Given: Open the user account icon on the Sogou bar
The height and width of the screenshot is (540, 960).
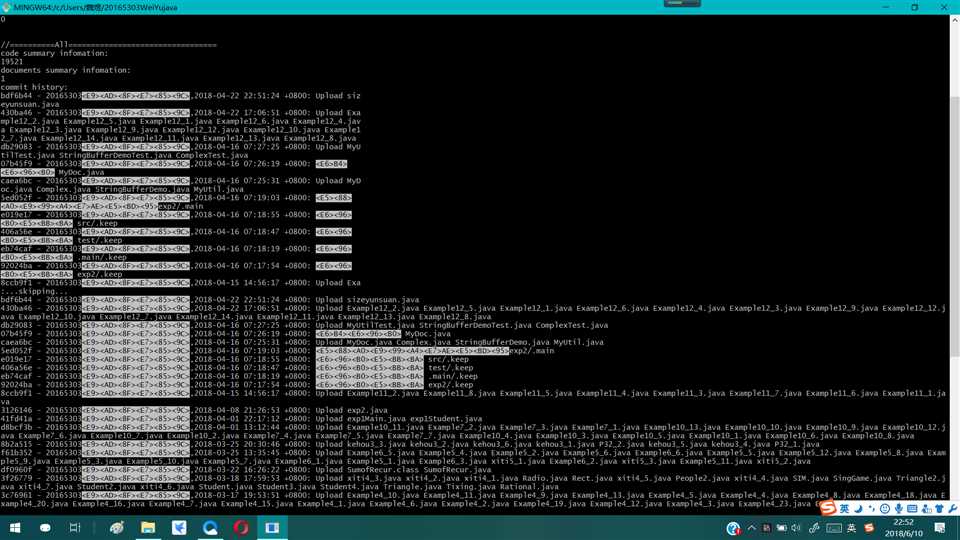Looking at the screenshot, I should 926,509.
